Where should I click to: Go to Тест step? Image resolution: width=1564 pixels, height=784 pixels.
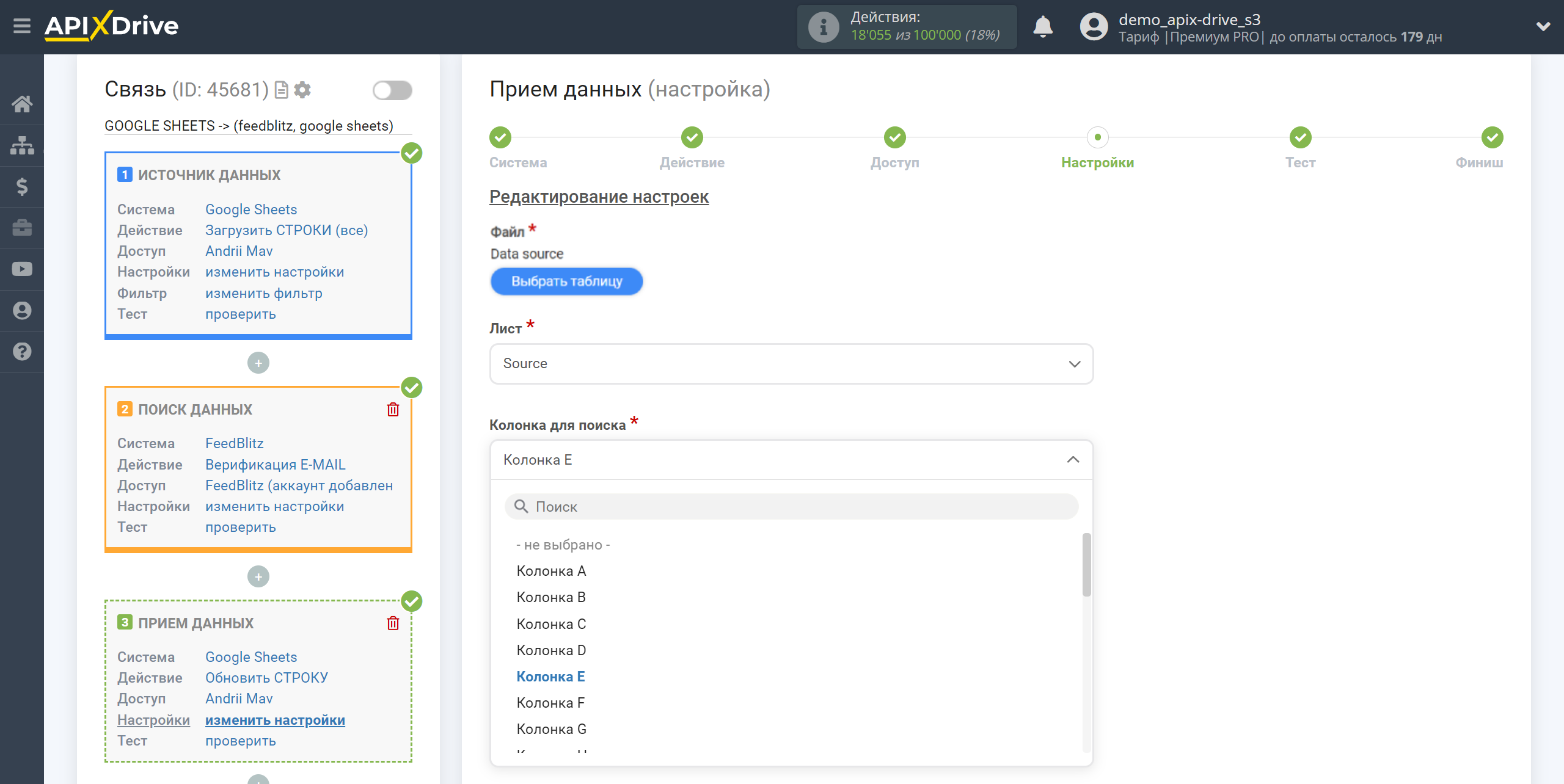coord(1301,137)
